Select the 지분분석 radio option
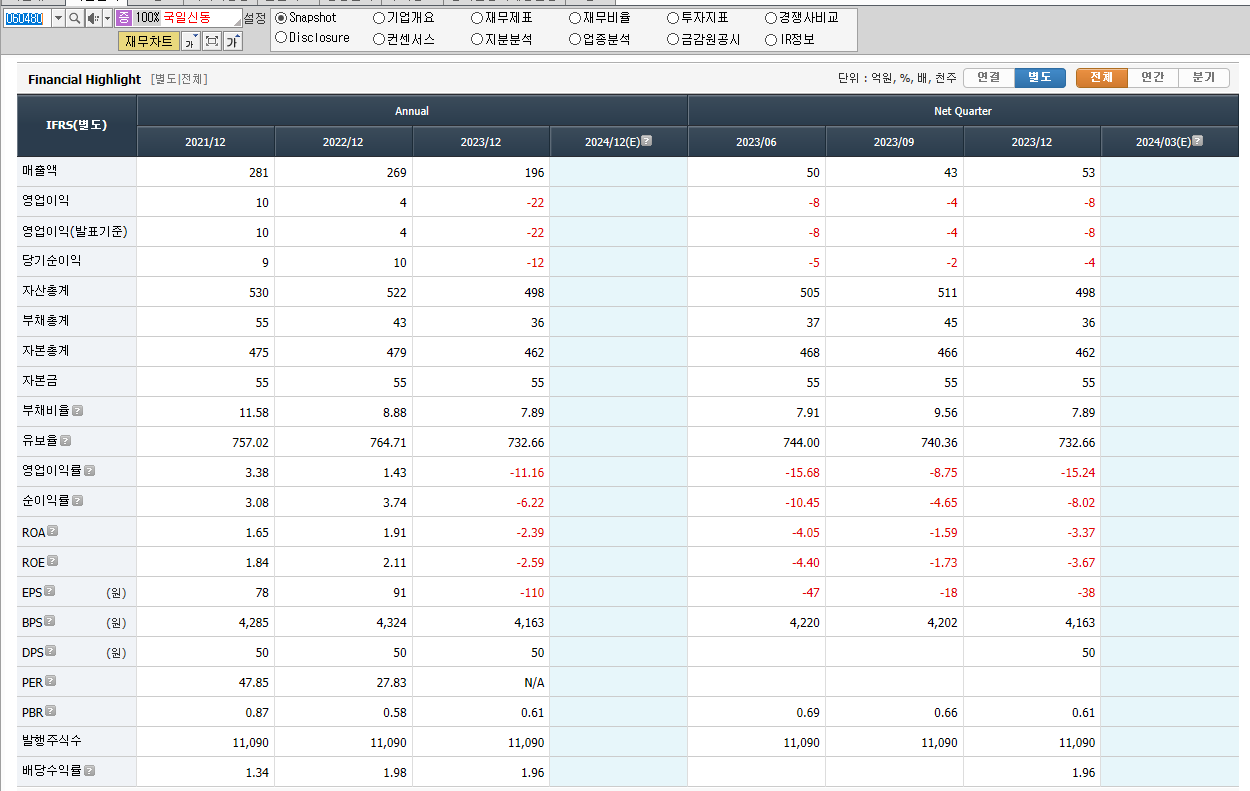Viewport: 1250px width, 791px height. click(477, 39)
